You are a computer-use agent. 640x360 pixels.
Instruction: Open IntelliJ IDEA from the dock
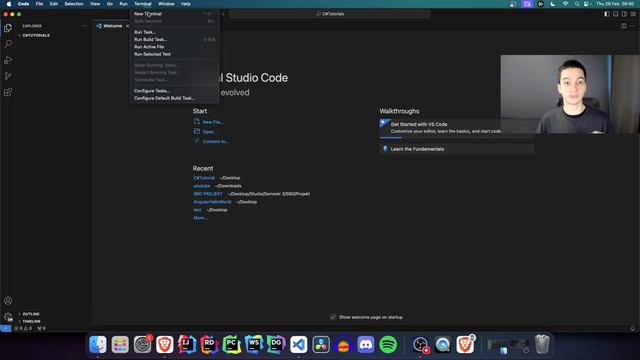pos(187,345)
